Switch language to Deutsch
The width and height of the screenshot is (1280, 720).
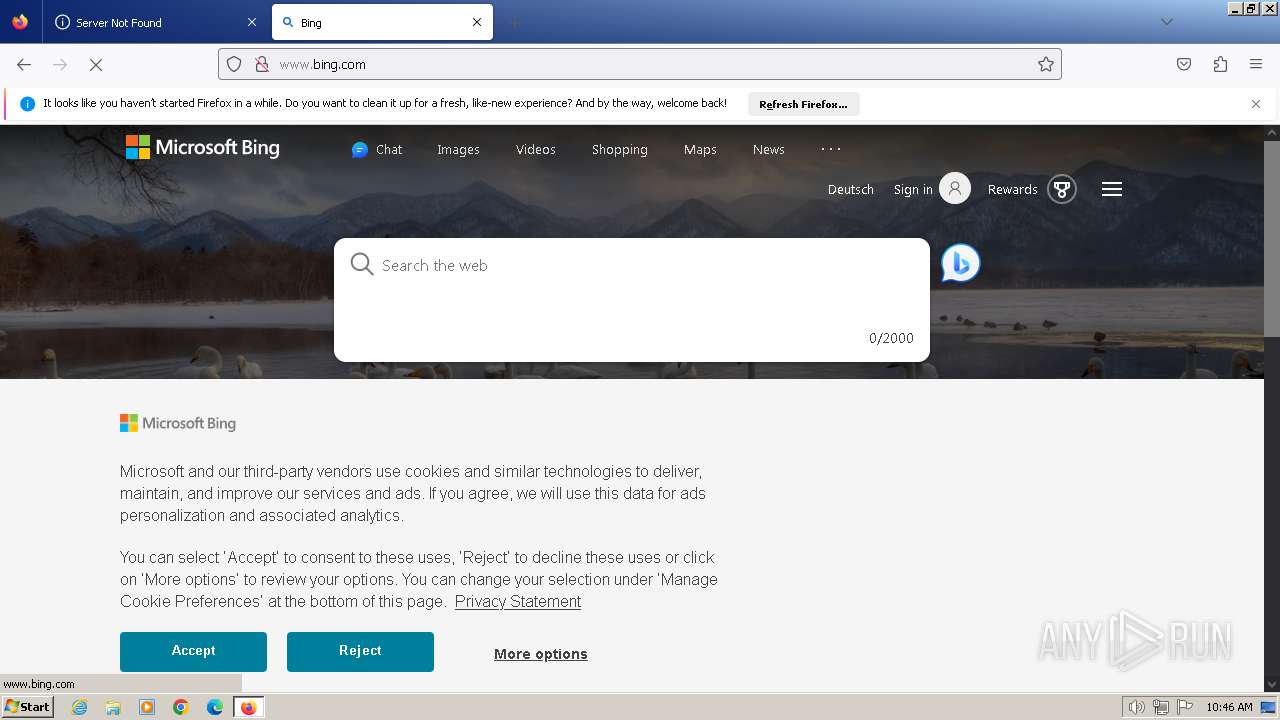pos(851,190)
